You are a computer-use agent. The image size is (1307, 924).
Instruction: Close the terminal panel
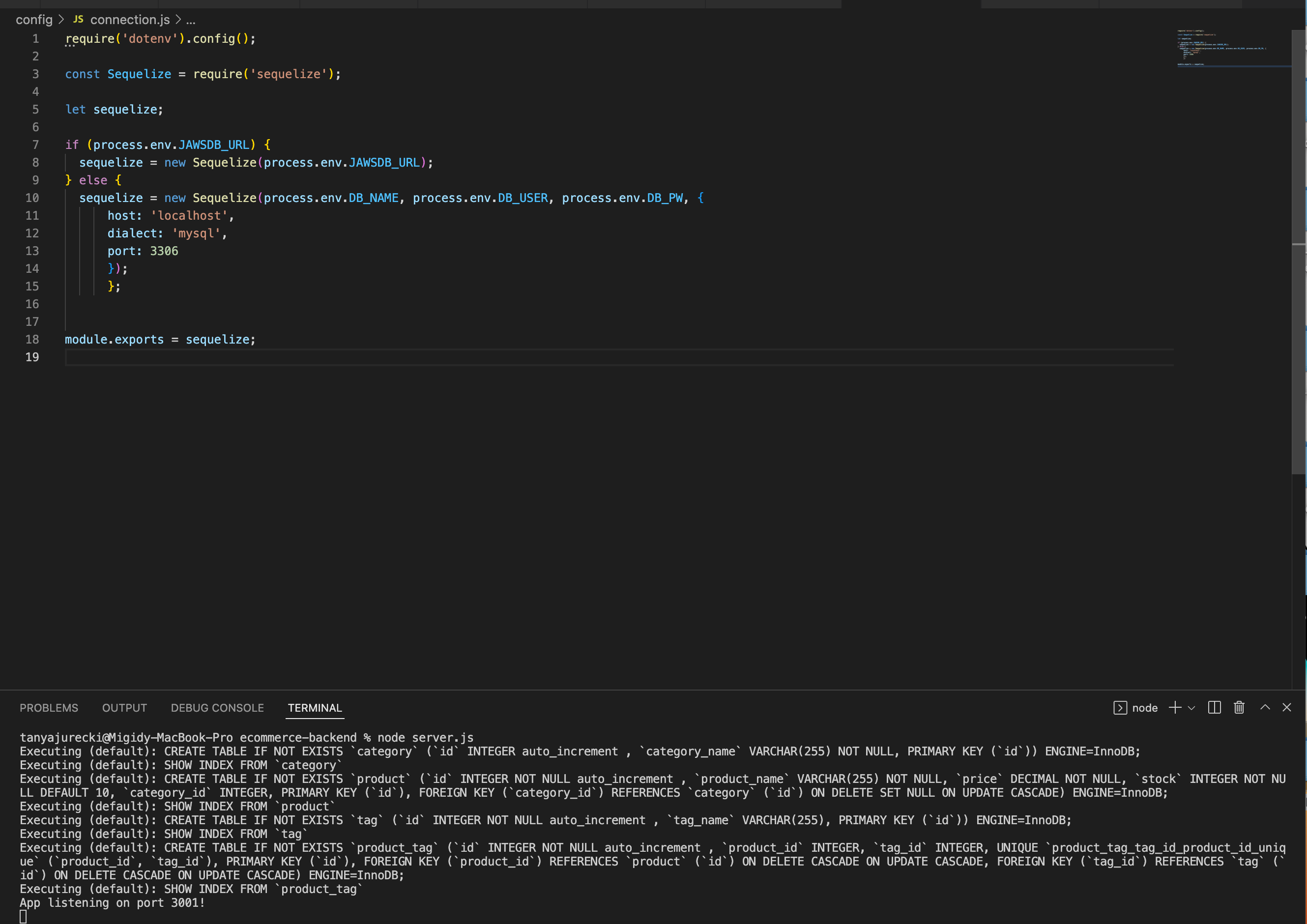(x=1286, y=707)
